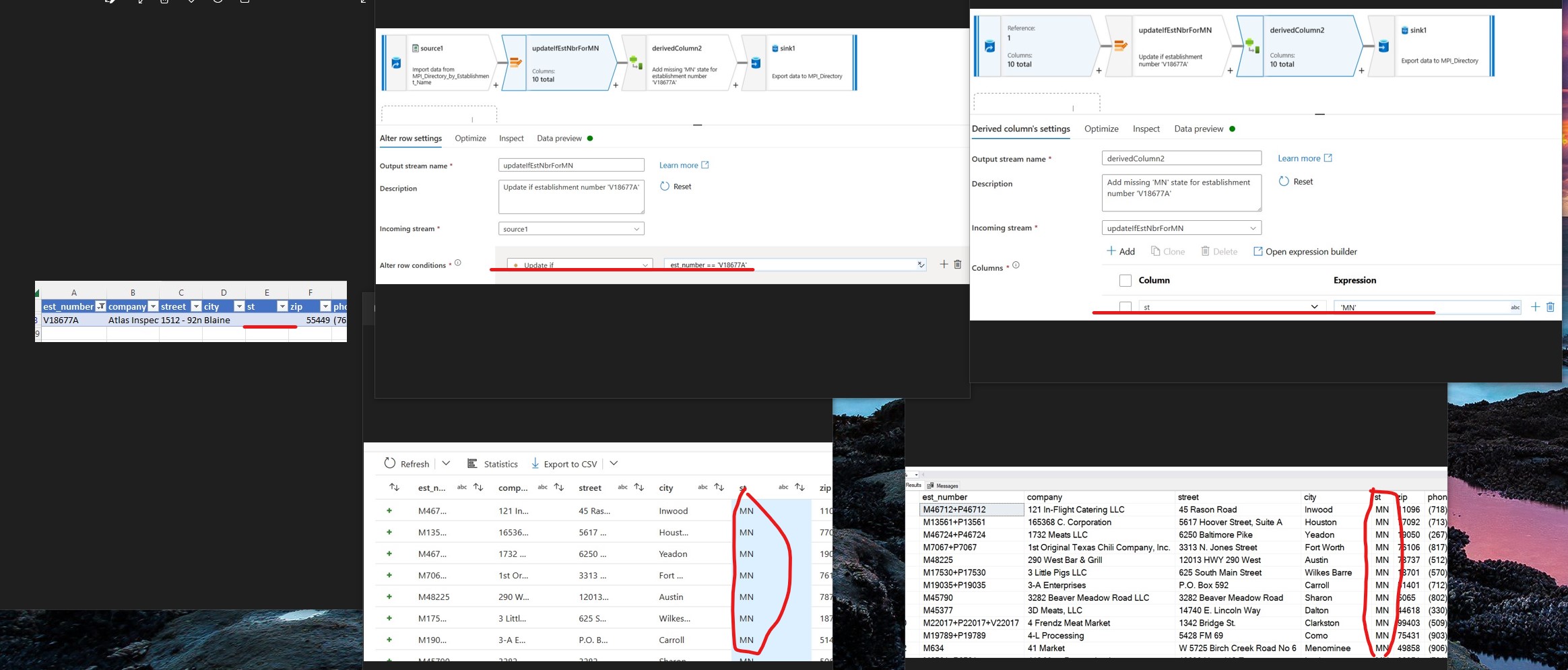
Task: Click the Reset button next to Description
Action: point(677,187)
